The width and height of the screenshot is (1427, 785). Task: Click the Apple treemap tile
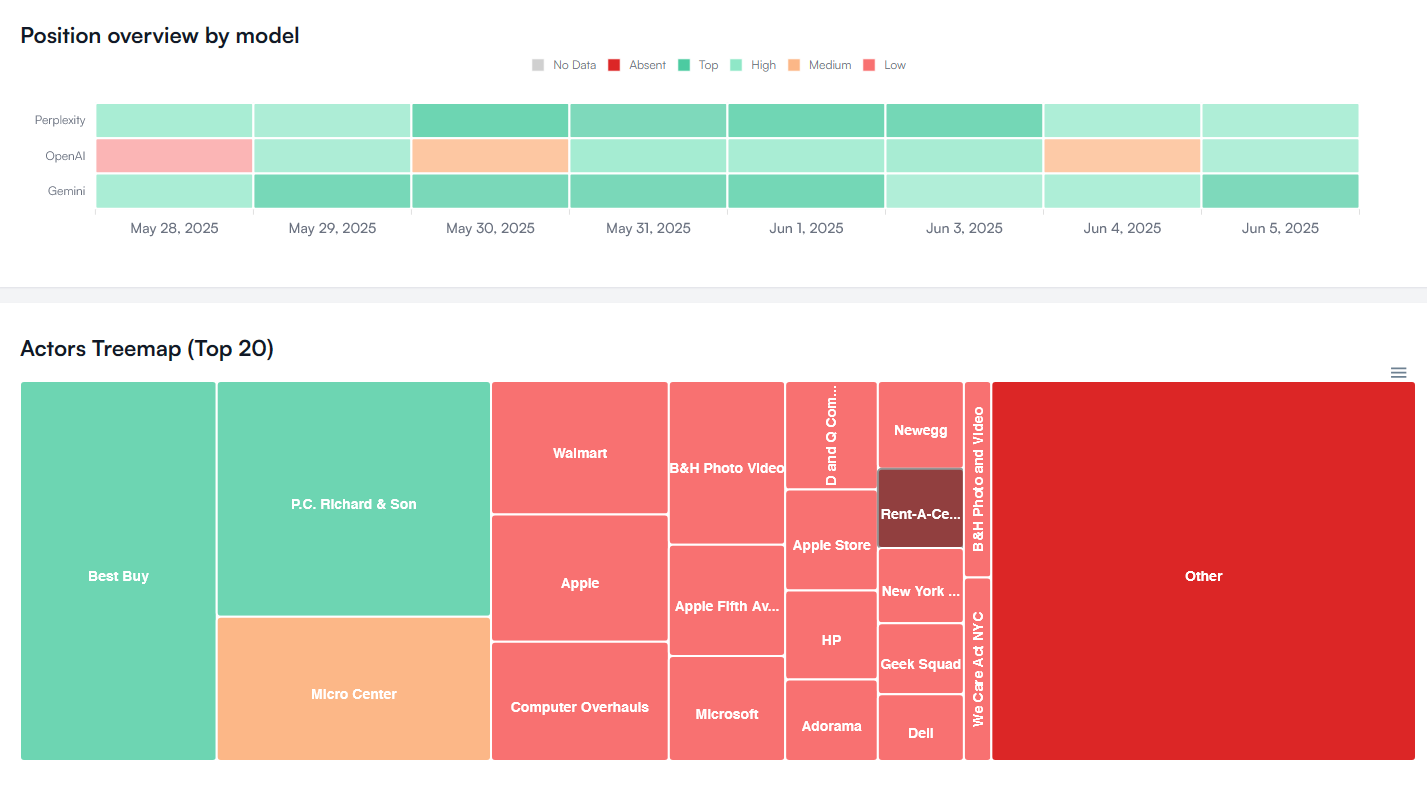(580, 578)
